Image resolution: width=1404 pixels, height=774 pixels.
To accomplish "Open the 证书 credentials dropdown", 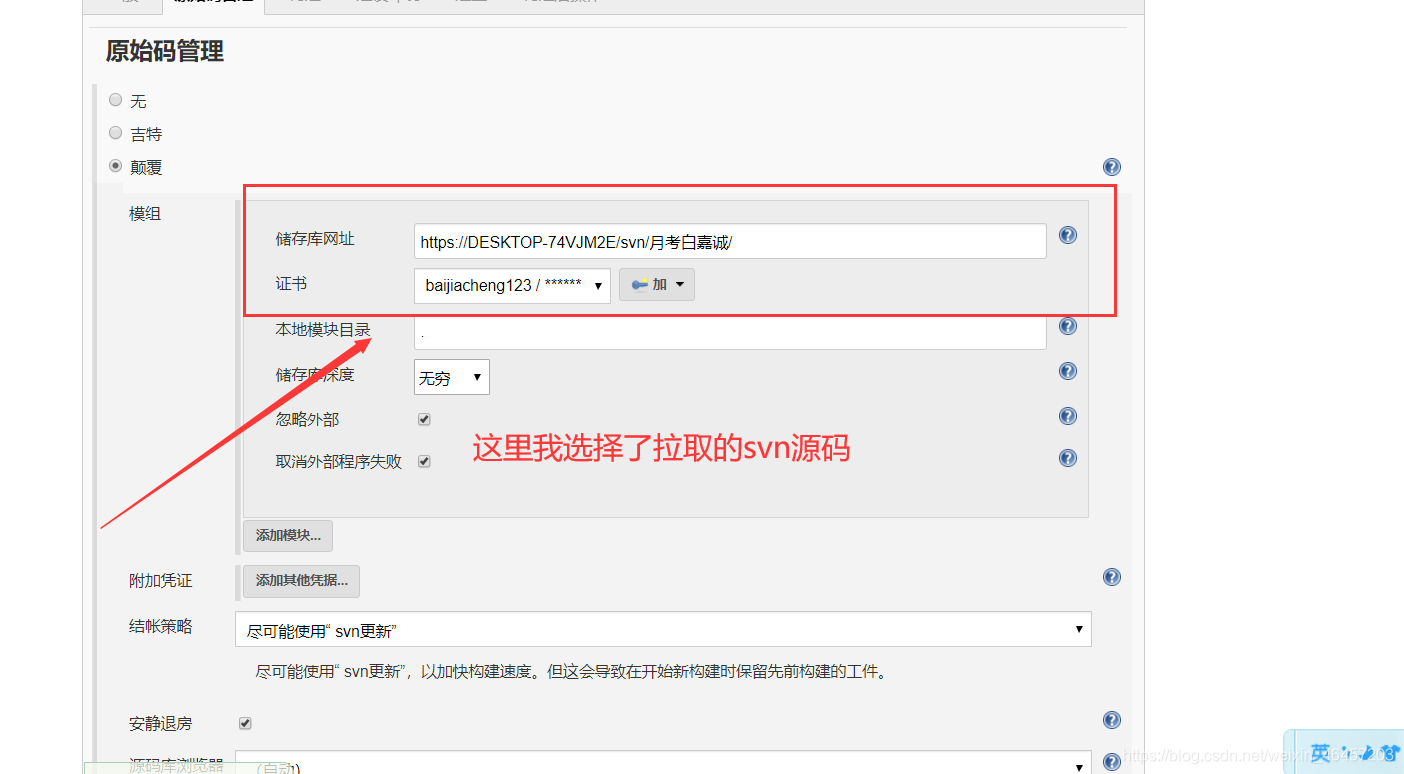I will [x=512, y=285].
